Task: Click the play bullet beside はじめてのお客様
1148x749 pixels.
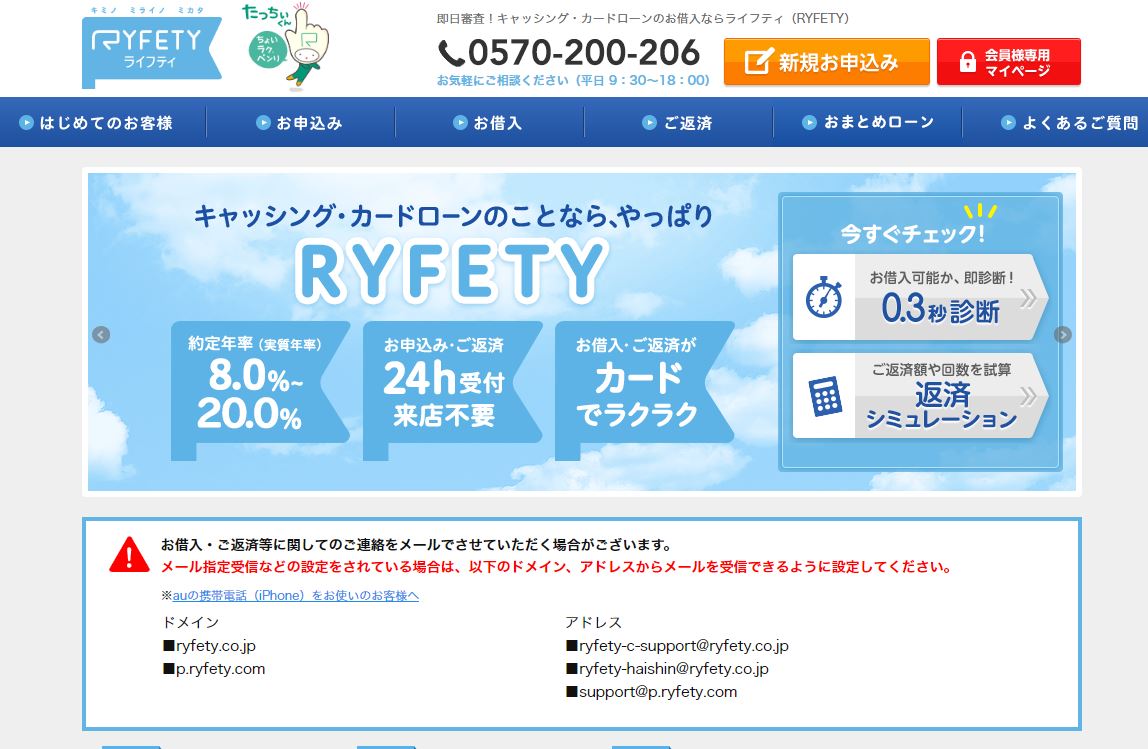Action: tap(26, 122)
